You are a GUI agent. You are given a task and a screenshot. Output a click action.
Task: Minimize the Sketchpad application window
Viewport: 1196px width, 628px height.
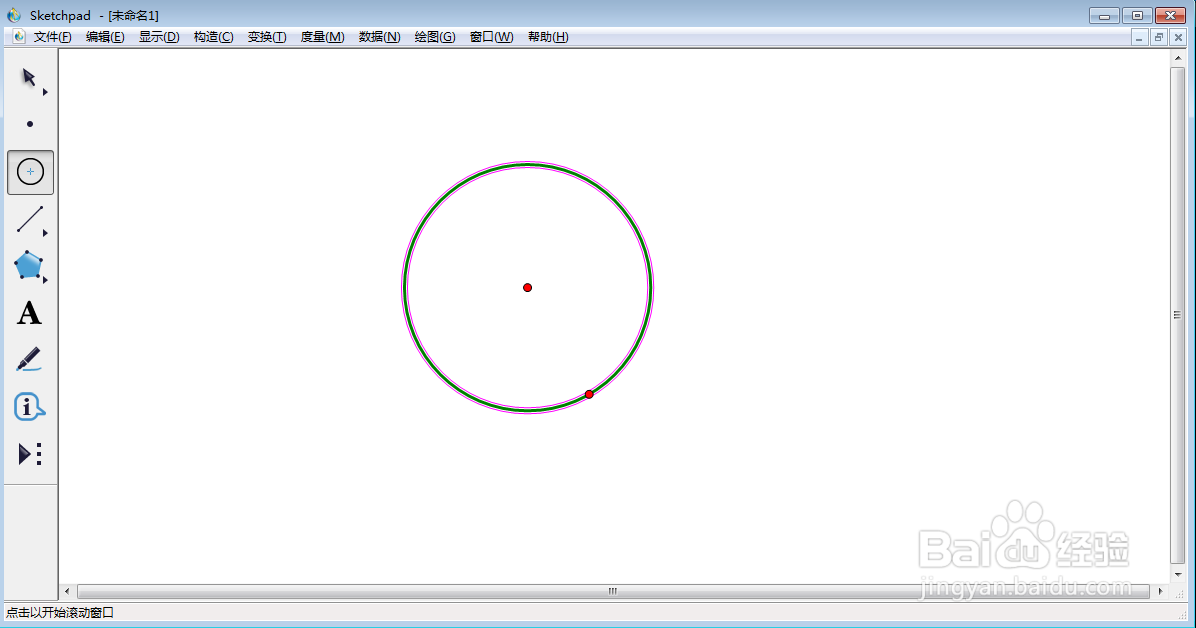[x=1104, y=15]
